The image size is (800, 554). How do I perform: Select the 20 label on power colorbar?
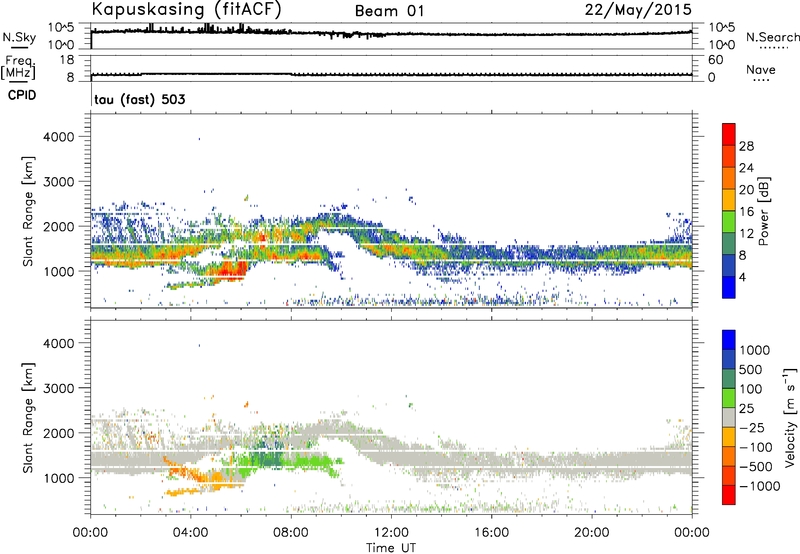click(746, 190)
